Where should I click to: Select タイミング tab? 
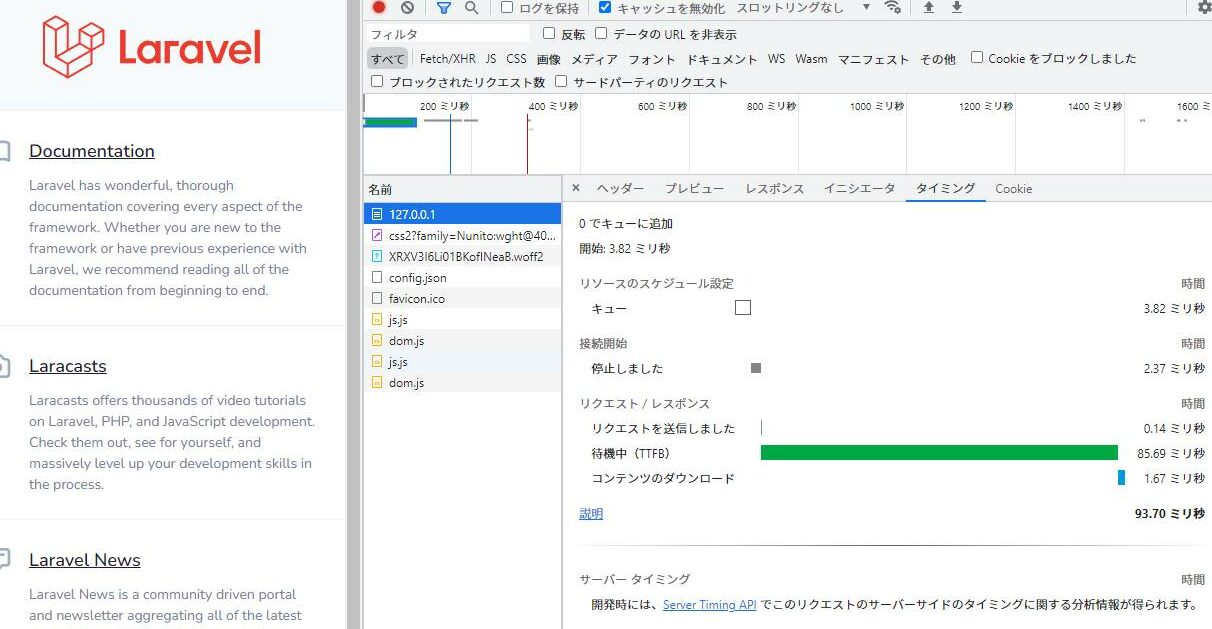945,188
